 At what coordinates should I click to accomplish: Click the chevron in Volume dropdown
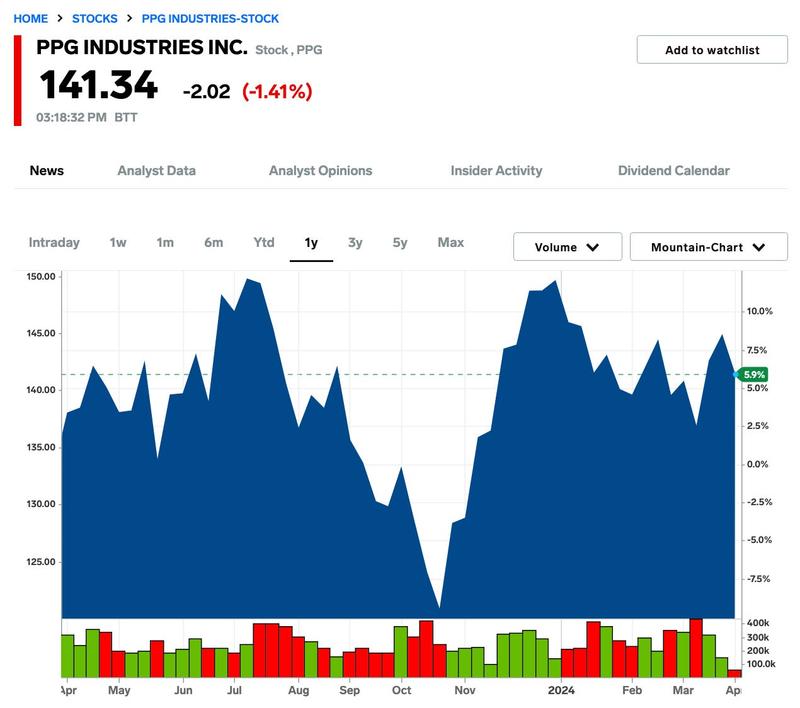click(x=592, y=247)
